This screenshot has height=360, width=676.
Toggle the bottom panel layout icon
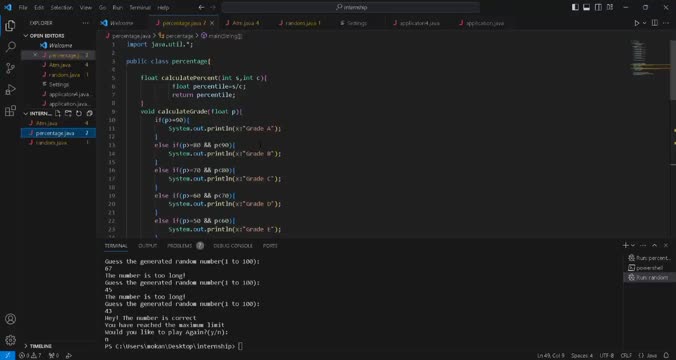pyautogui.click(x=587, y=7)
